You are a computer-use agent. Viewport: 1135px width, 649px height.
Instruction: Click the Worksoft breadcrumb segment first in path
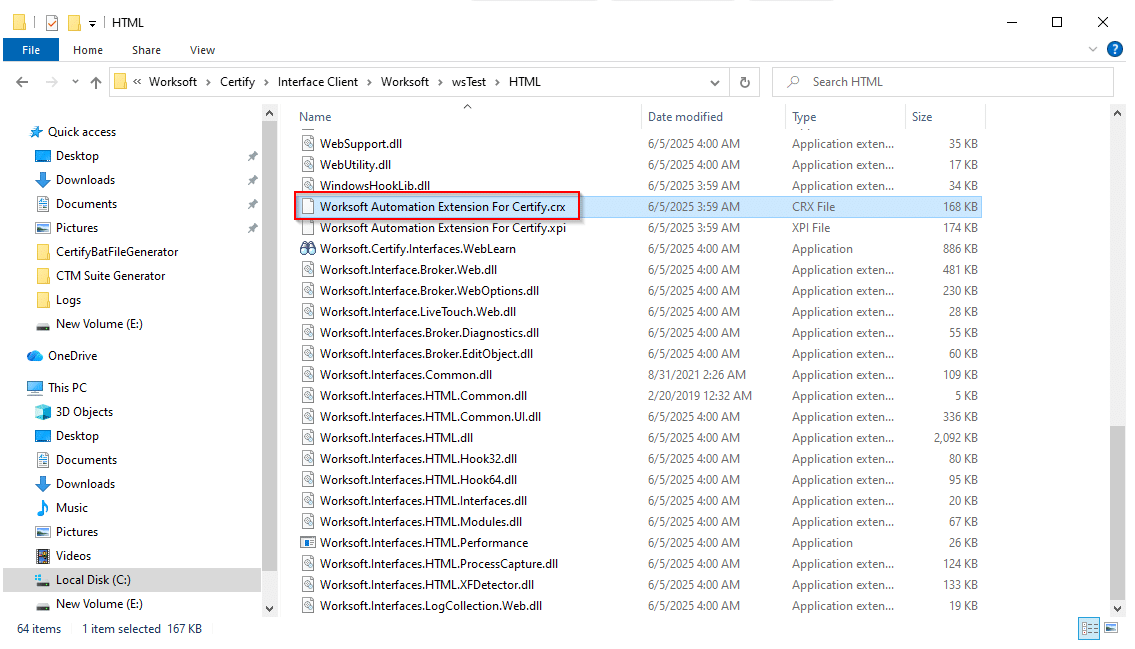pos(172,82)
